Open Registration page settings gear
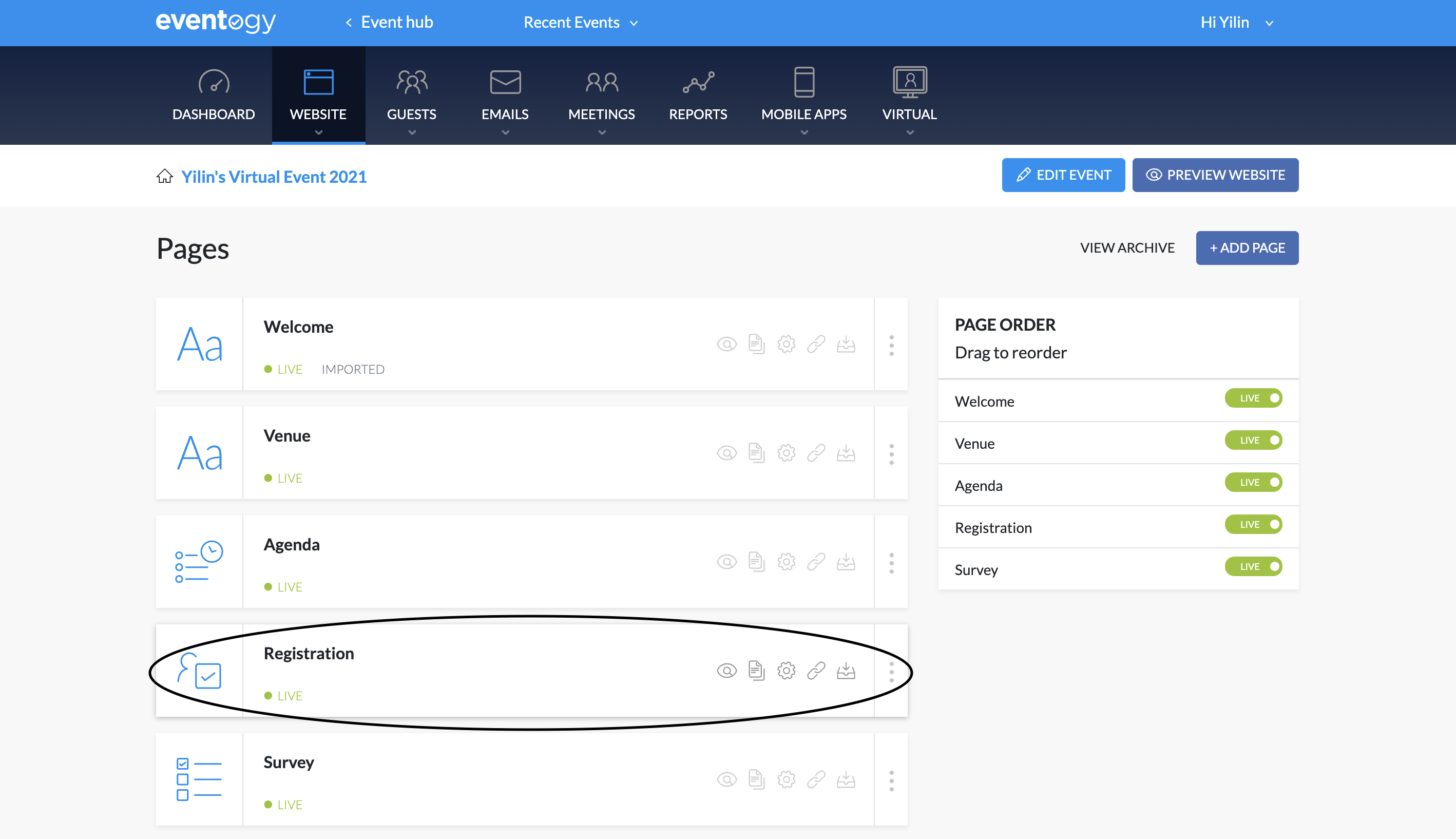This screenshot has height=839, width=1456. (x=787, y=671)
